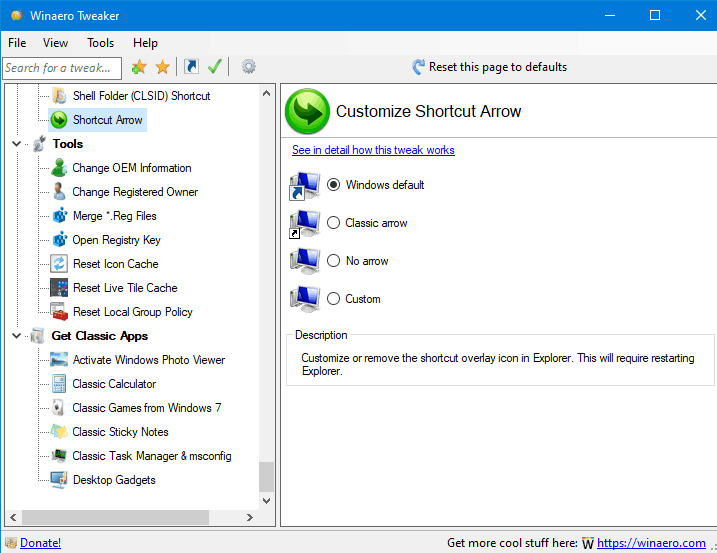Screen dimensions: 717x553
Task: Click Classic Games from Windows 7 icon
Action: click(x=59, y=408)
